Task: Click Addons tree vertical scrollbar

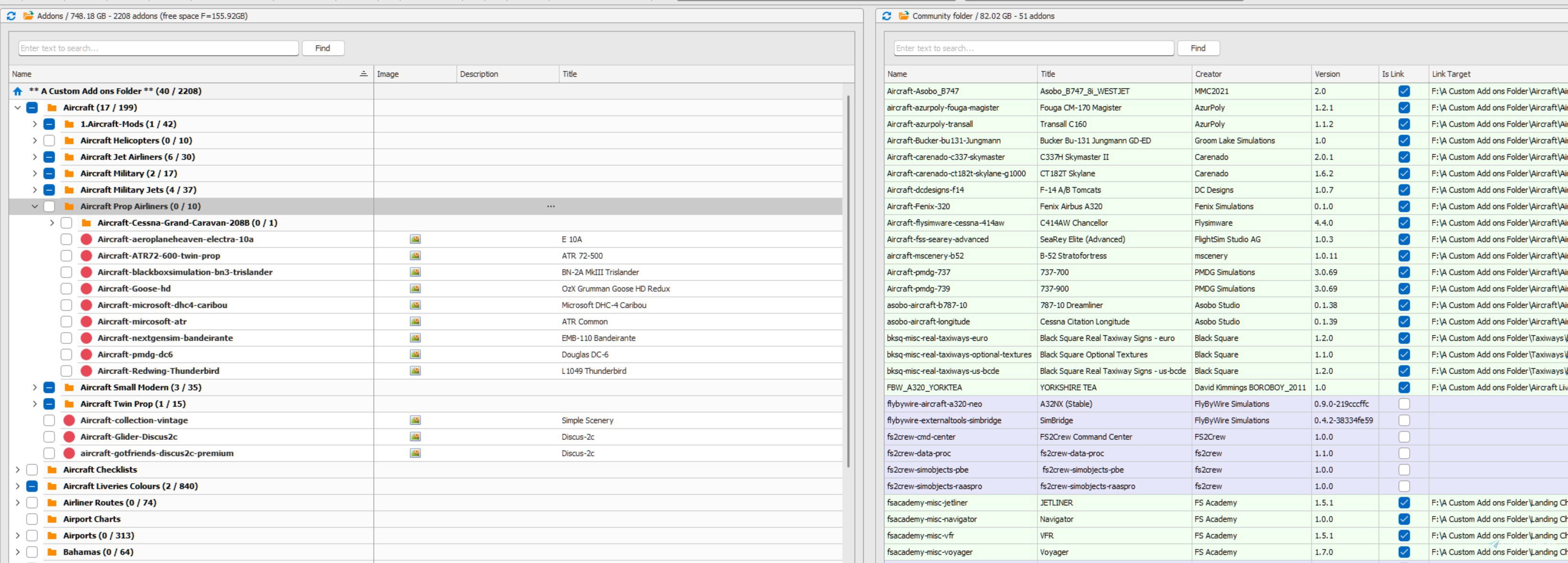Action: coord(848,280)
